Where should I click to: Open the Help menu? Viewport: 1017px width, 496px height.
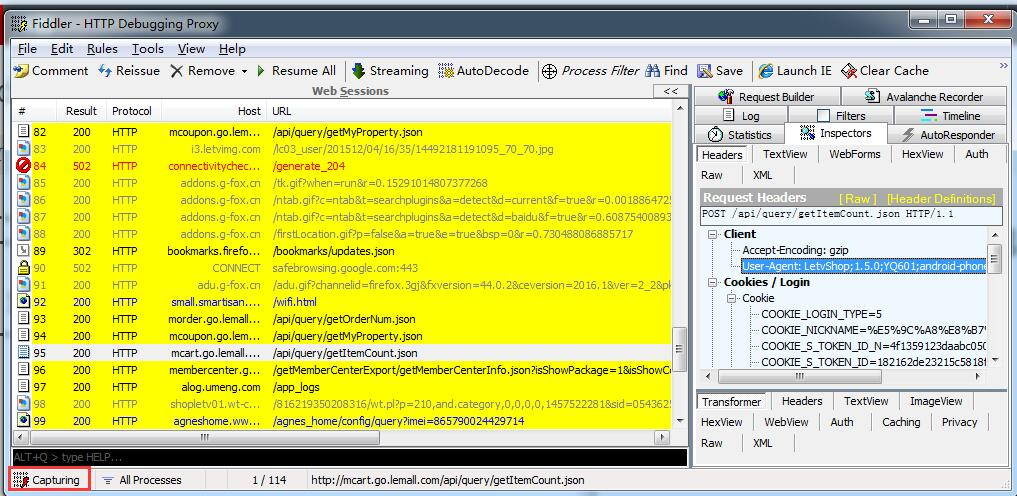[232, 49]
